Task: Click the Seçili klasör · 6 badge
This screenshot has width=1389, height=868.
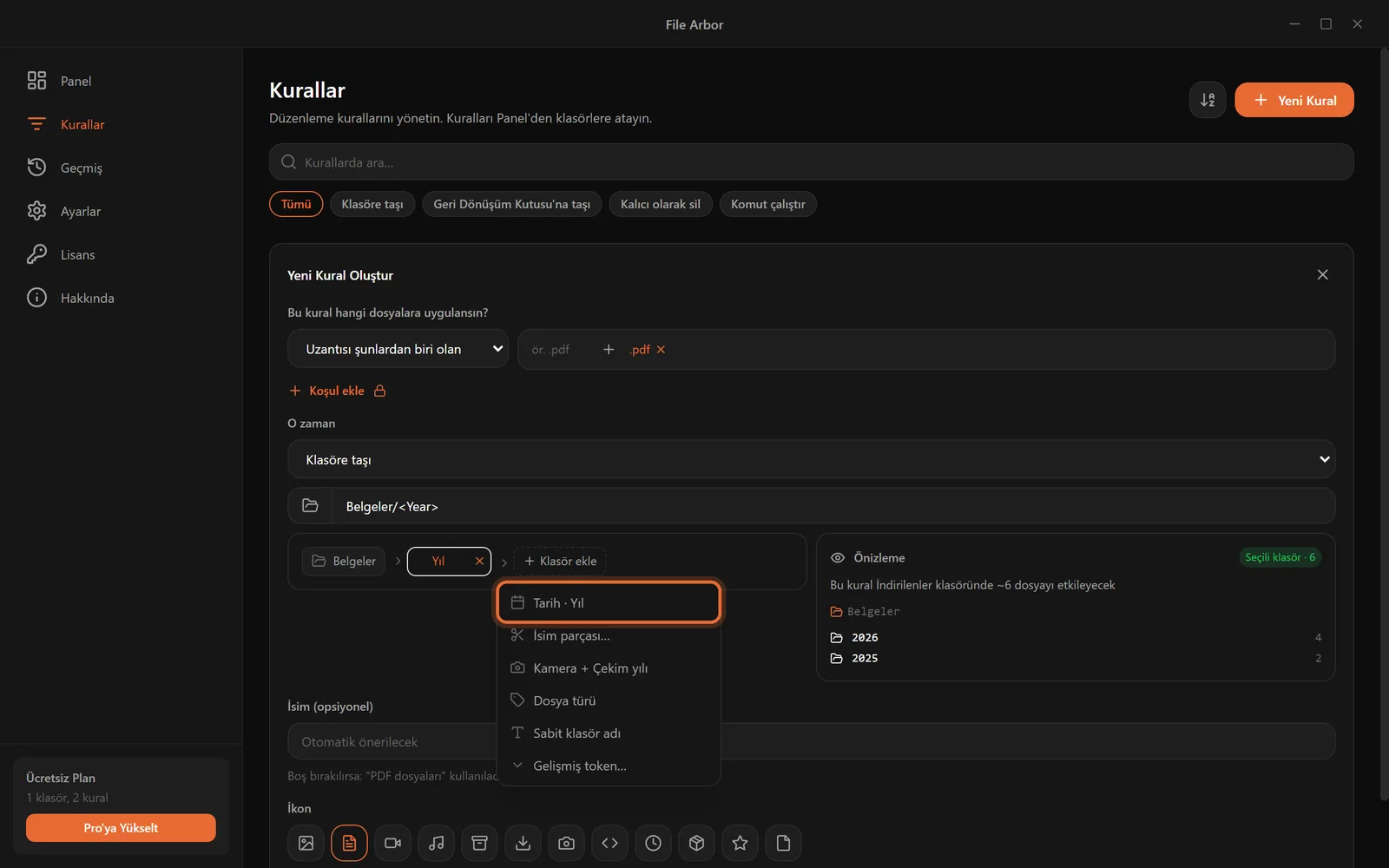Action: (x=1280, y=557)
